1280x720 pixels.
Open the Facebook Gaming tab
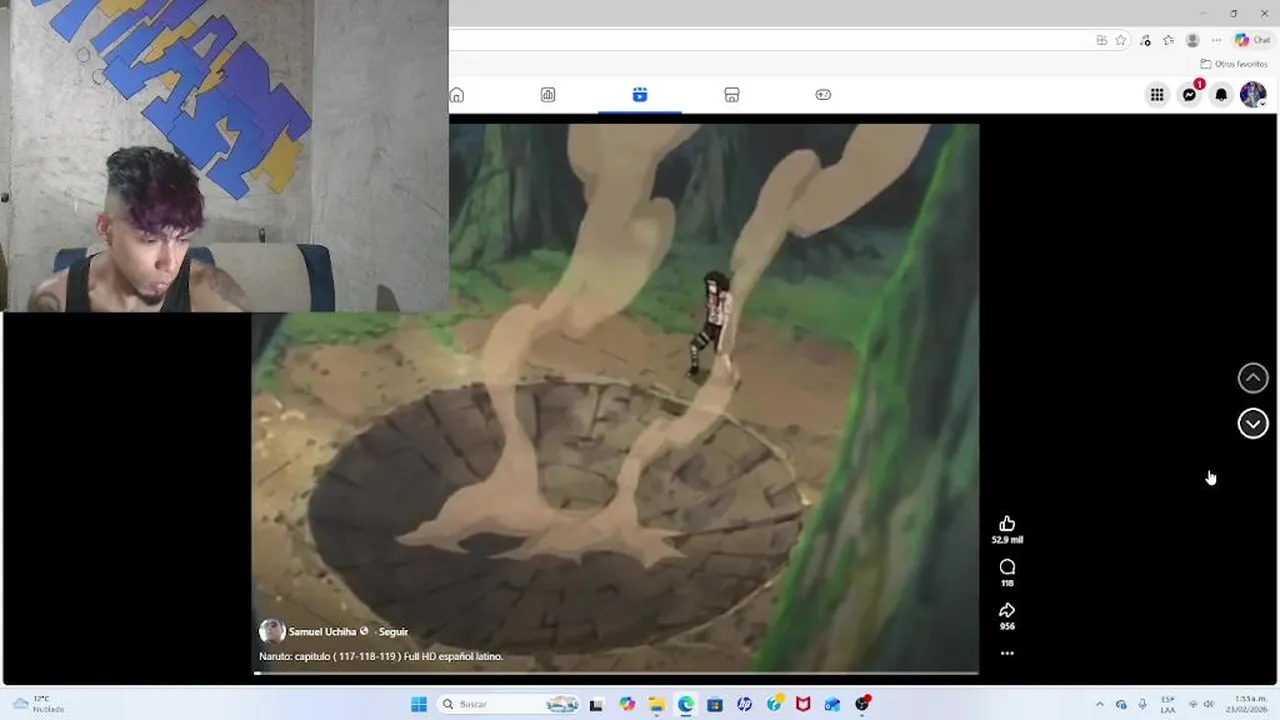tap(823, 95)
